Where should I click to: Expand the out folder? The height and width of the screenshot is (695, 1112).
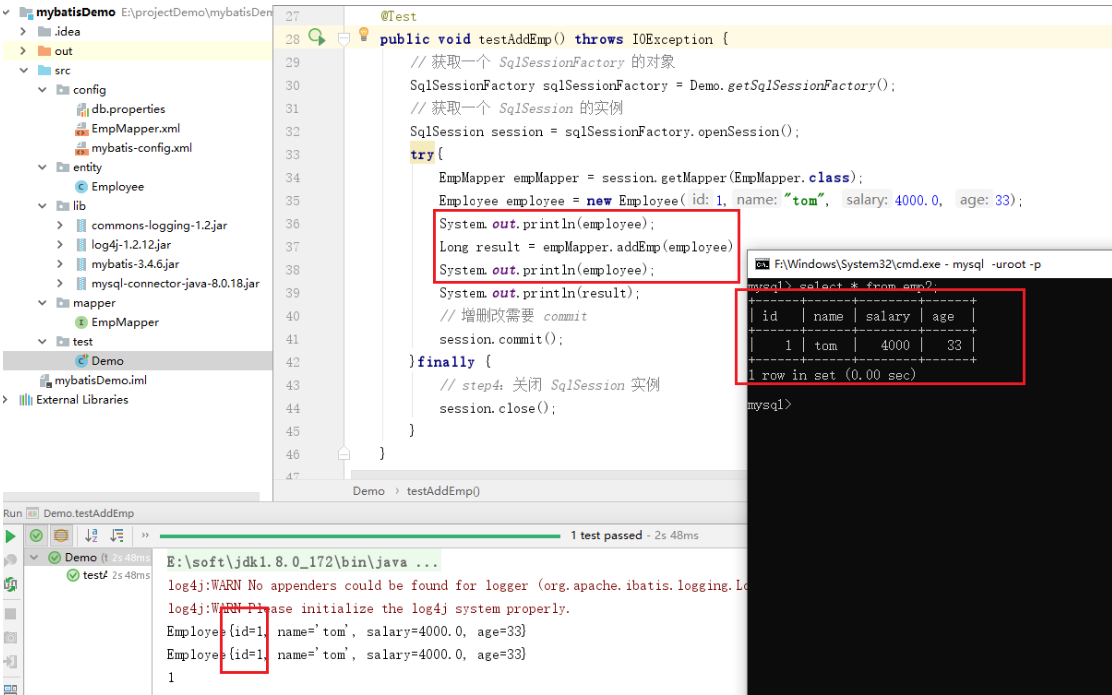23,51
